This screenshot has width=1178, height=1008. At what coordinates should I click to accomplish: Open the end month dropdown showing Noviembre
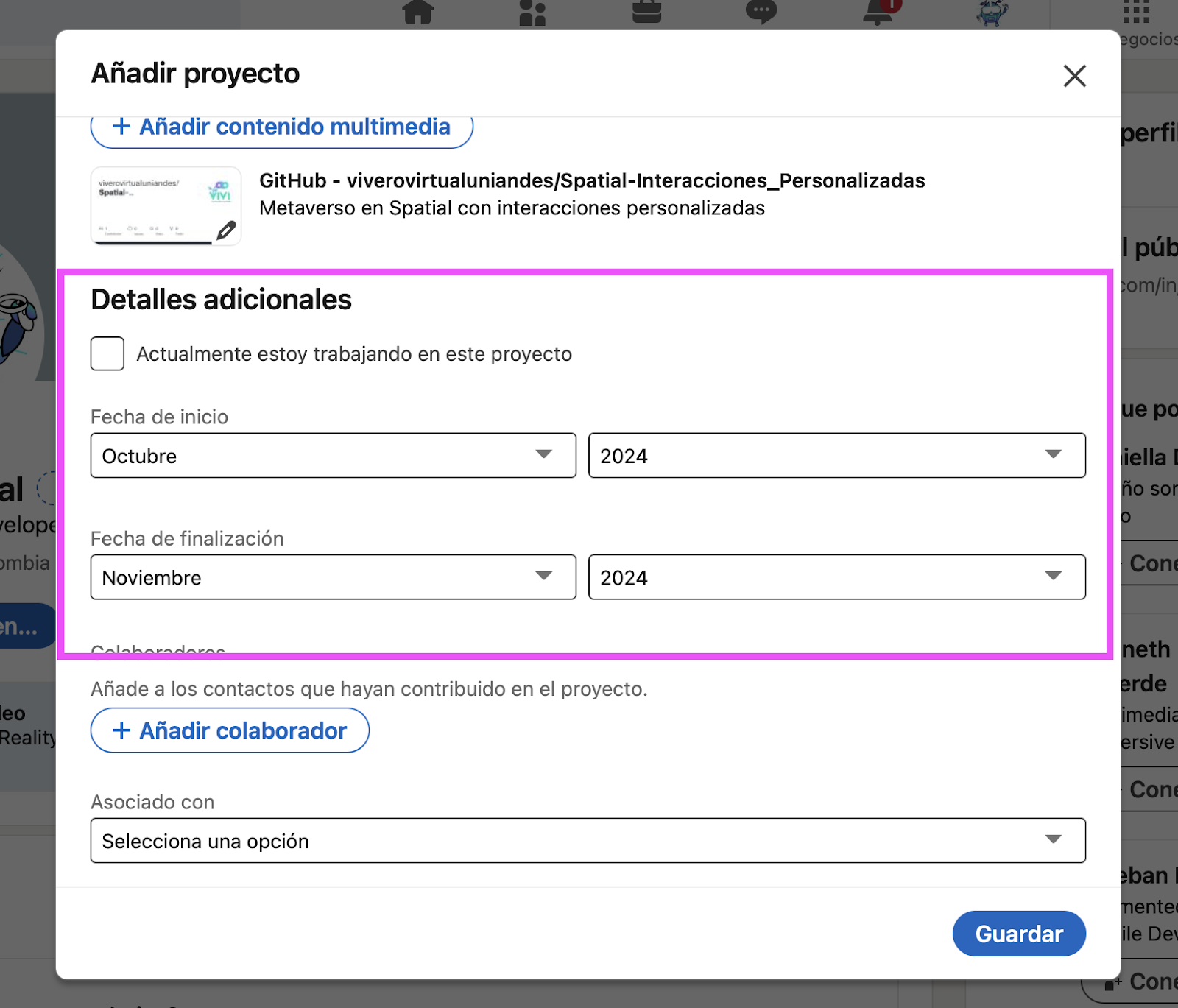point(333,577)
